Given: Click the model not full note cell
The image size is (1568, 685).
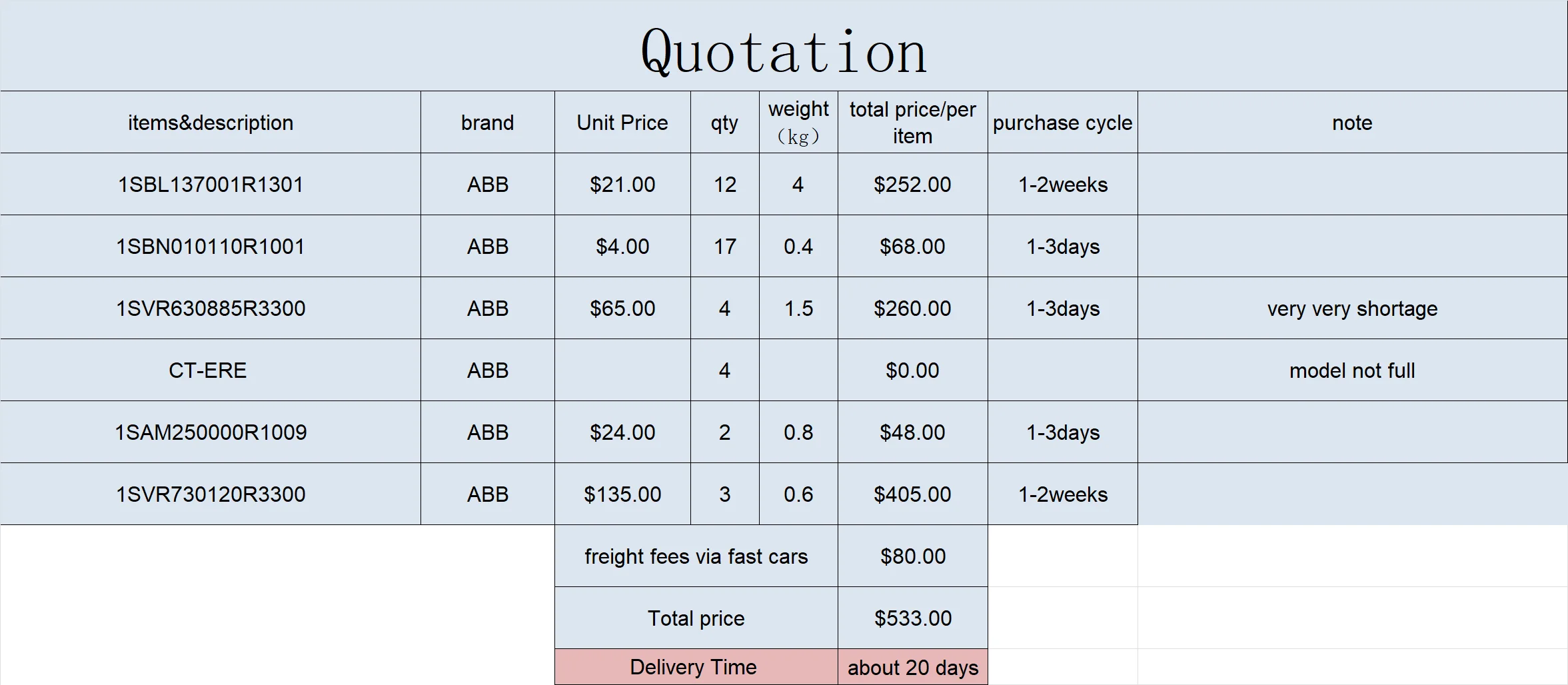Looking at the screenshot, I should click(1353, 370).
